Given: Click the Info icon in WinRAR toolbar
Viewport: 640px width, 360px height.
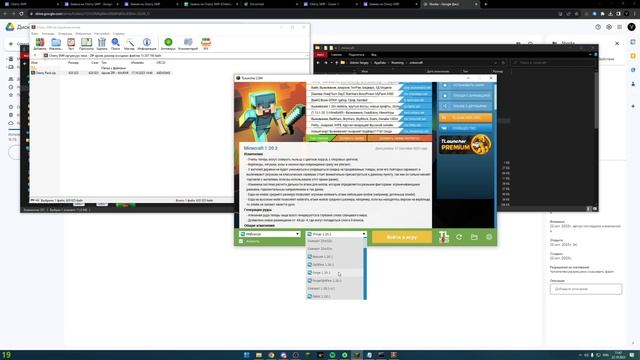Looking at the screenshot, I should tap(147, 44).
